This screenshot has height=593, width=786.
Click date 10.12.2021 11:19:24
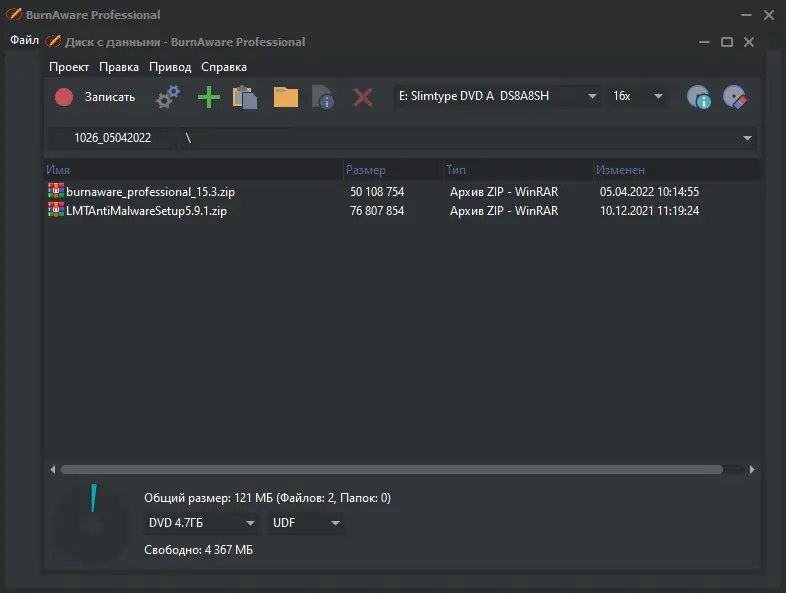[649, 211]
